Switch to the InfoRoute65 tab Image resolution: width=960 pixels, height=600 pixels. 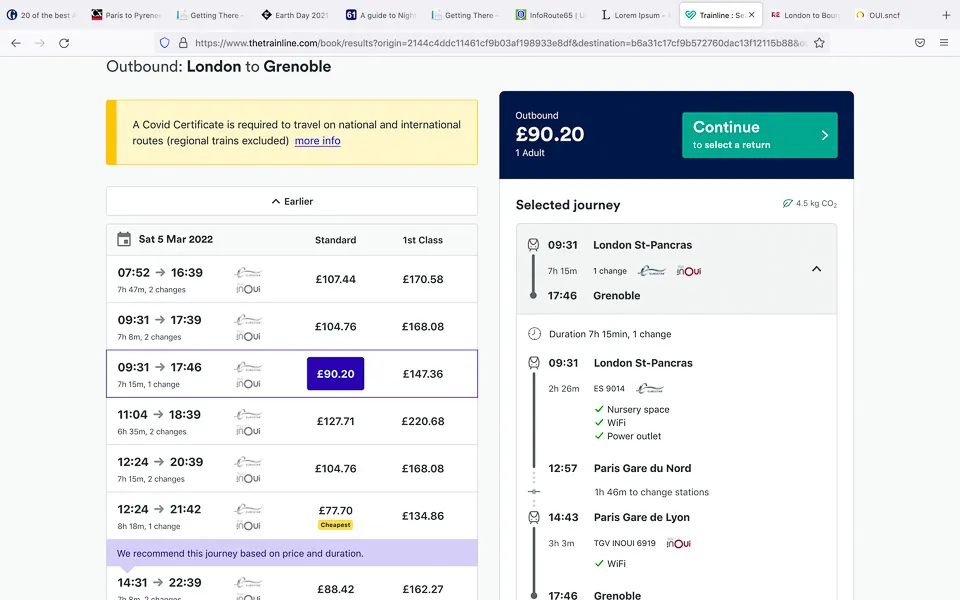tap(550, 15)
